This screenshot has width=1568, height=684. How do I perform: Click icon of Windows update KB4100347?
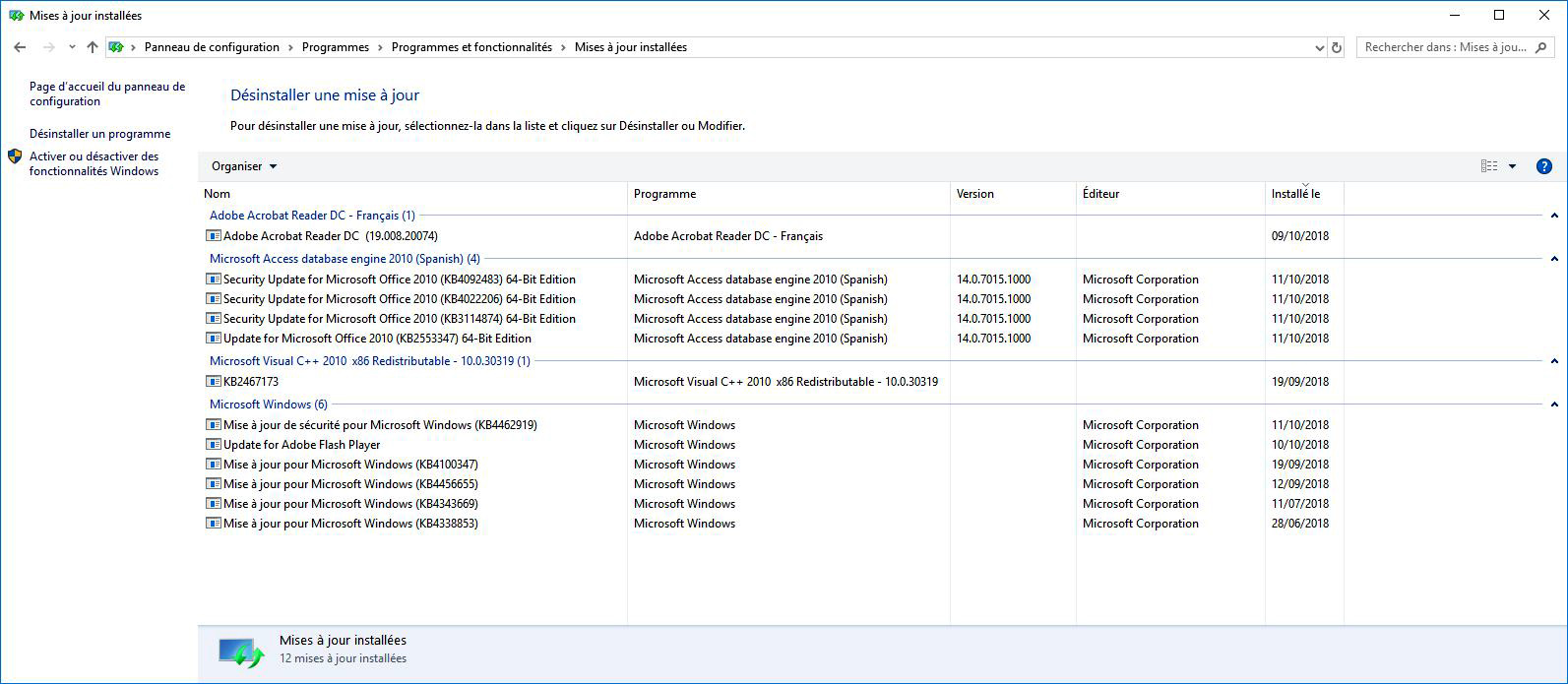point(213,465)
